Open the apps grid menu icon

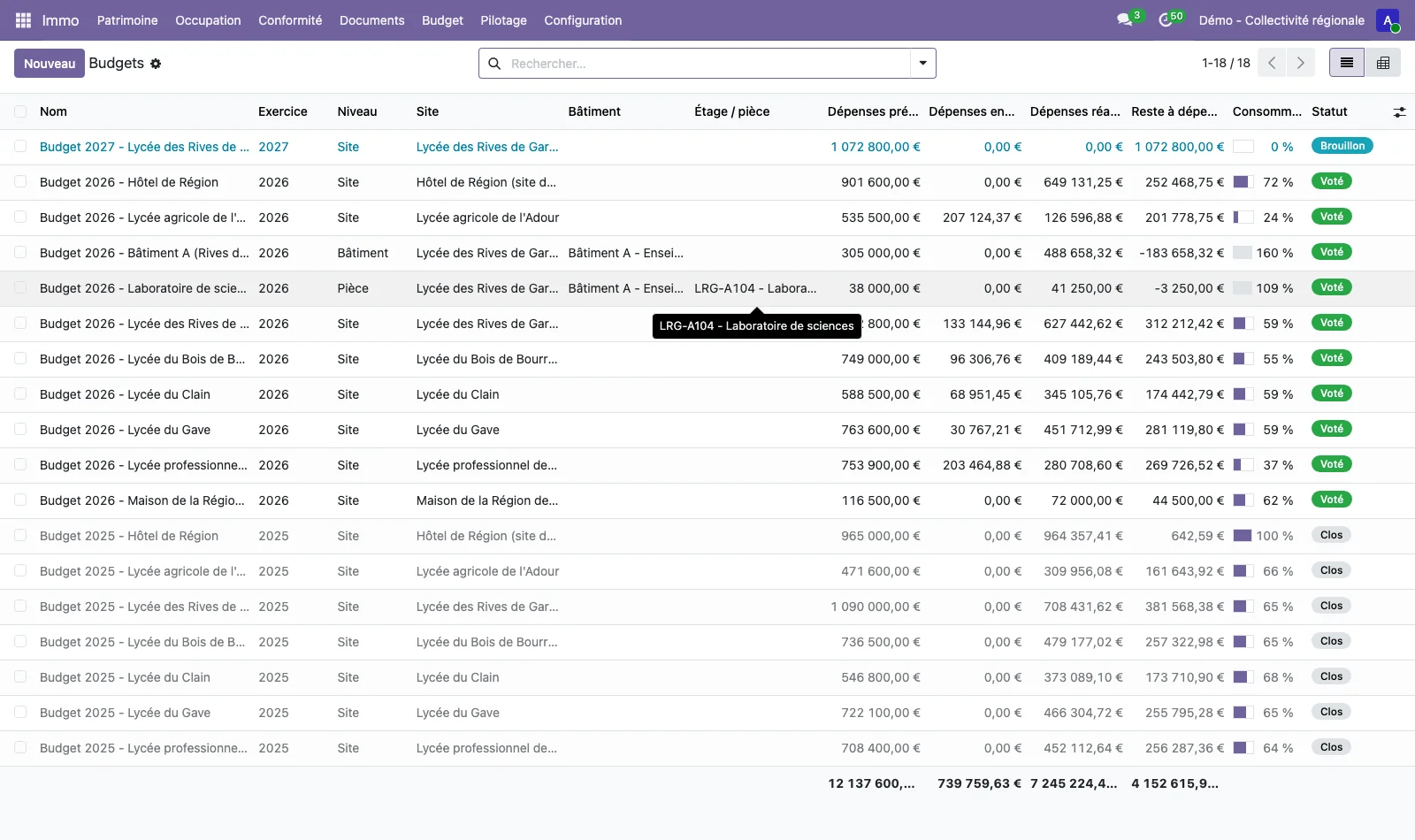pos(23,20)
